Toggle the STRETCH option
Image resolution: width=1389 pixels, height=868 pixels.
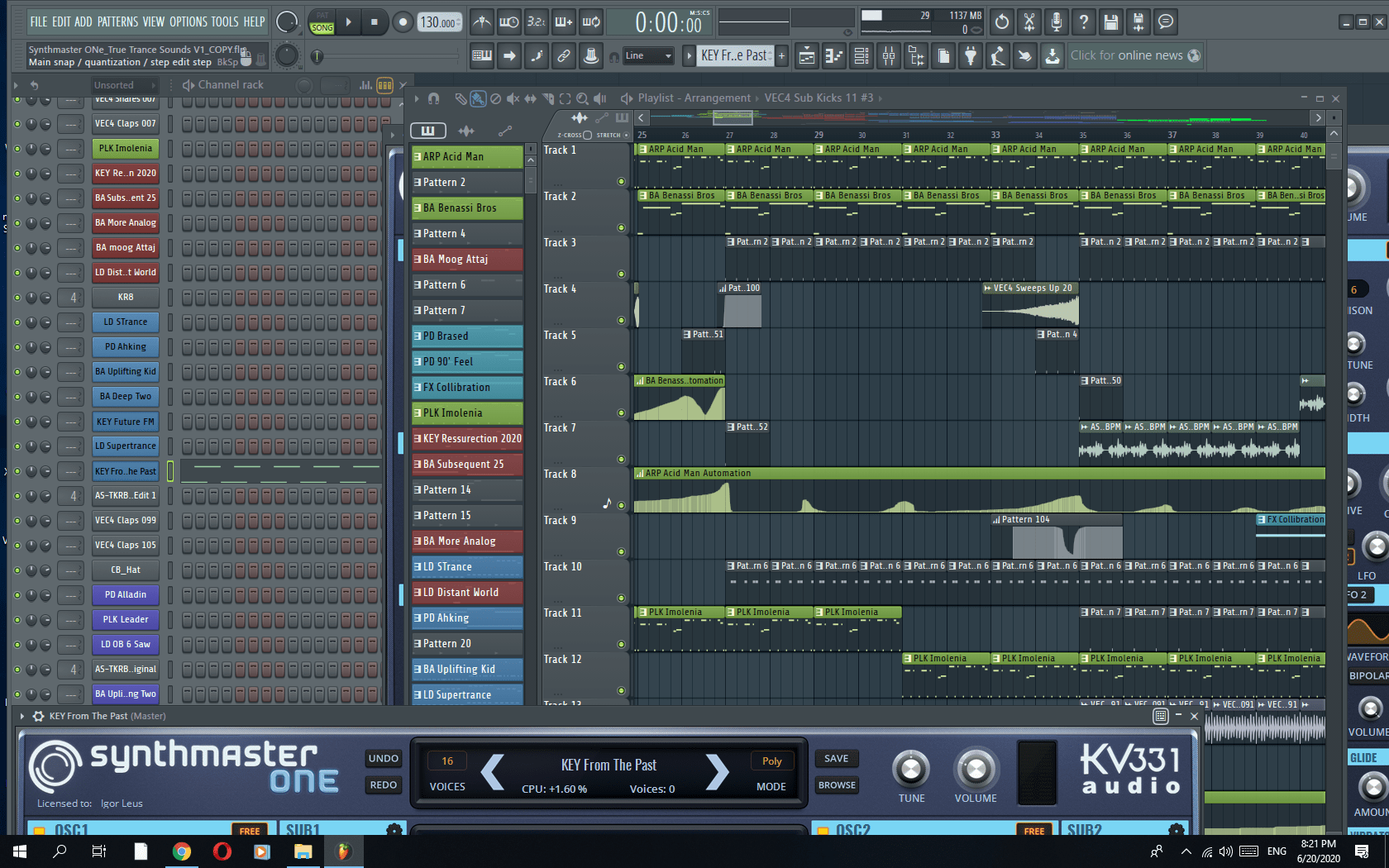pos(627,135)
